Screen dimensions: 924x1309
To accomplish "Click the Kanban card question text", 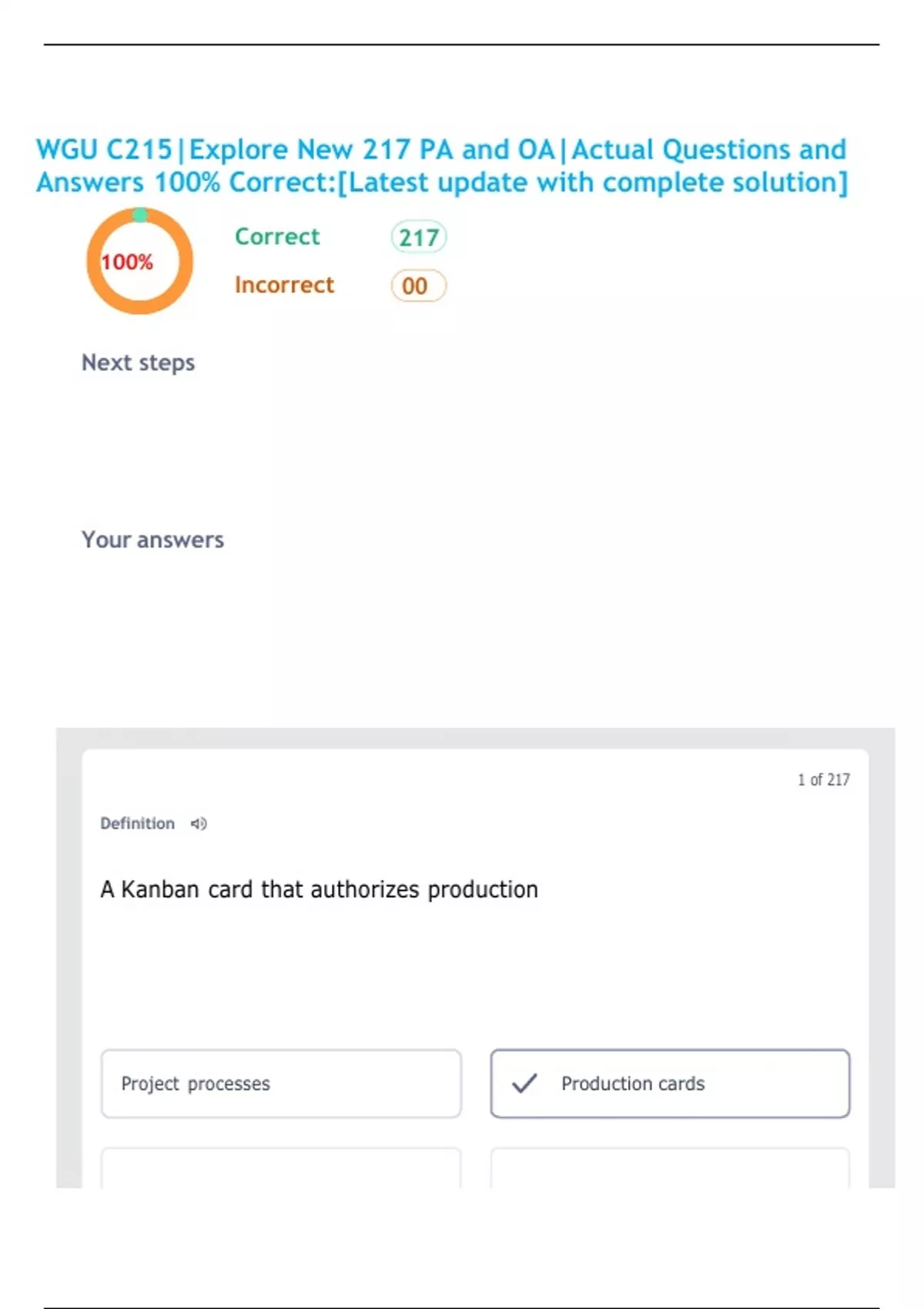I will click(319, 889).
